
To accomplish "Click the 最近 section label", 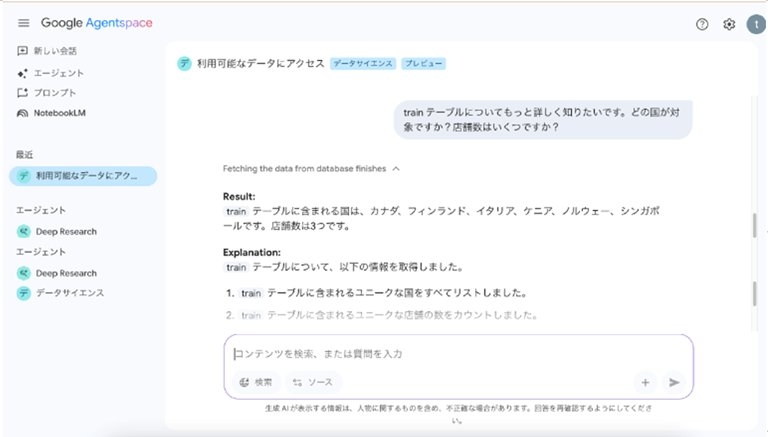I will coord(24,155).
